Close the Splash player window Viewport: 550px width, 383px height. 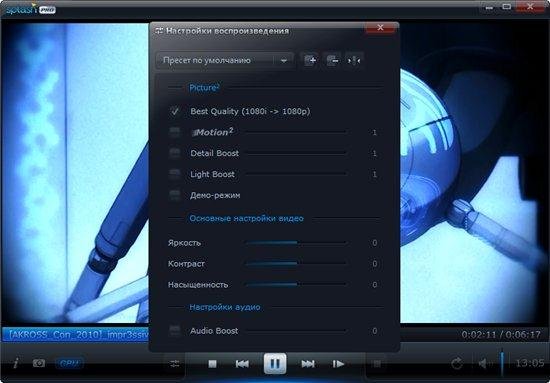point(530,7)
